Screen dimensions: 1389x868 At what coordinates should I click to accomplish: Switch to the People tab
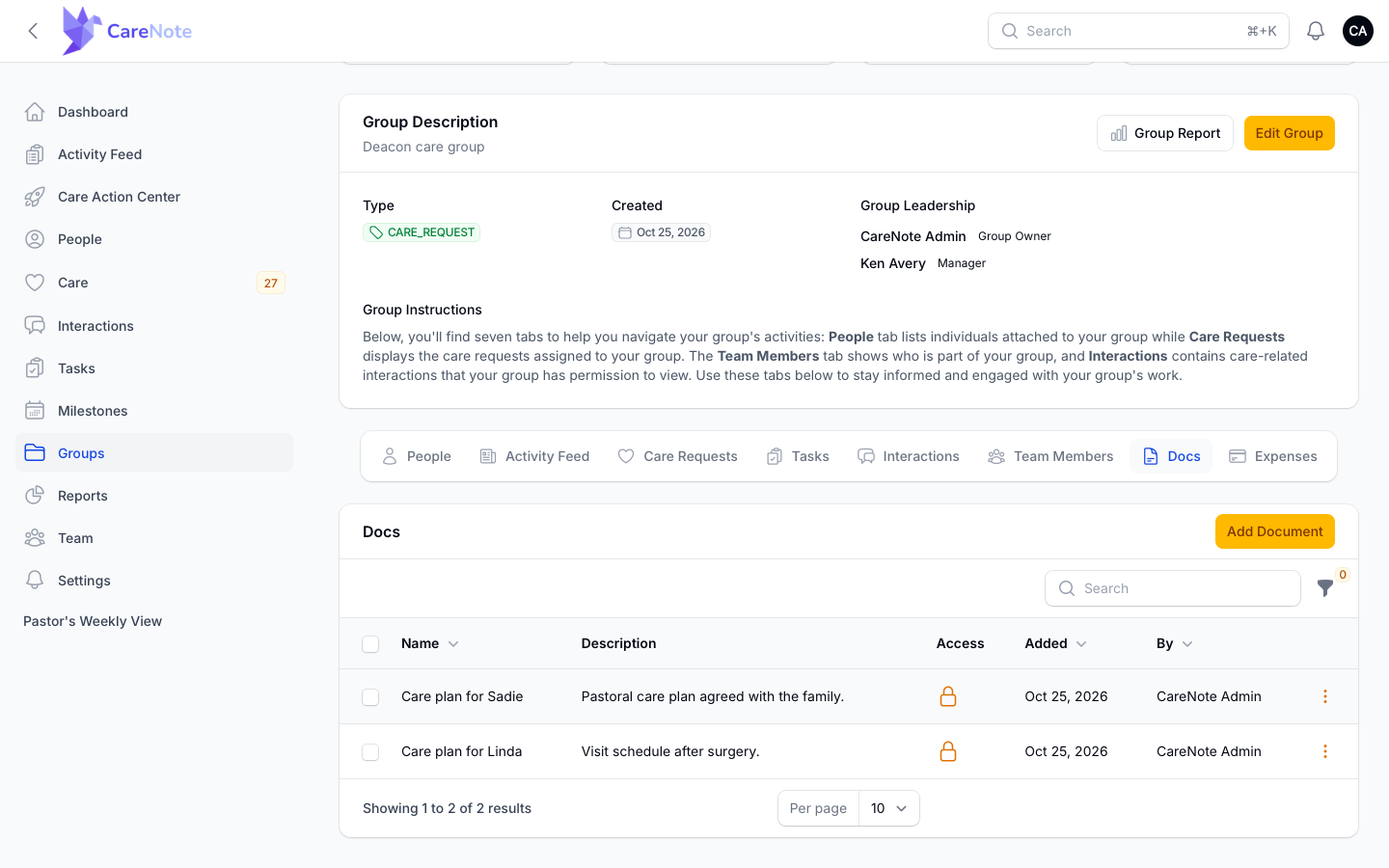pyautogui.click(x=417, y=456)
